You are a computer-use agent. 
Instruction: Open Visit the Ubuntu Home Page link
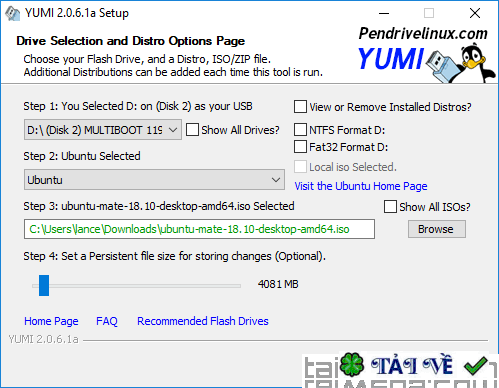coord(361,186)
